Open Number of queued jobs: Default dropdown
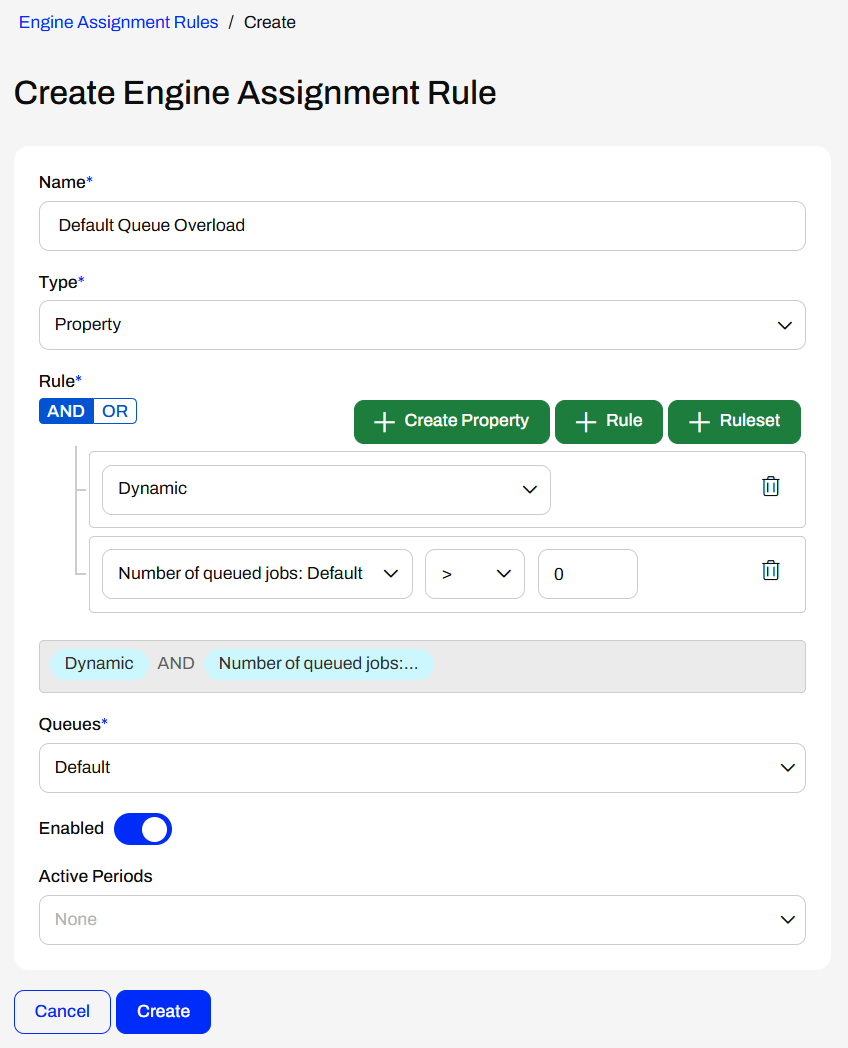 point(257,573)
